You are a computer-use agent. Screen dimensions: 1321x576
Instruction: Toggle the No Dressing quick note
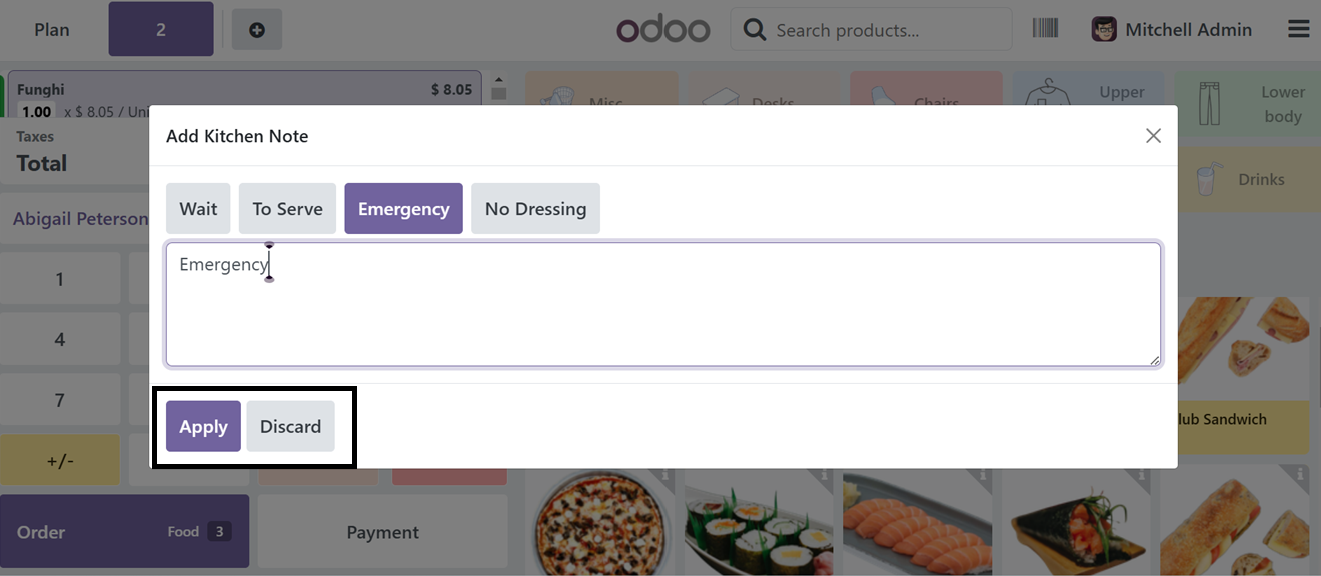[x=535, y=208]
